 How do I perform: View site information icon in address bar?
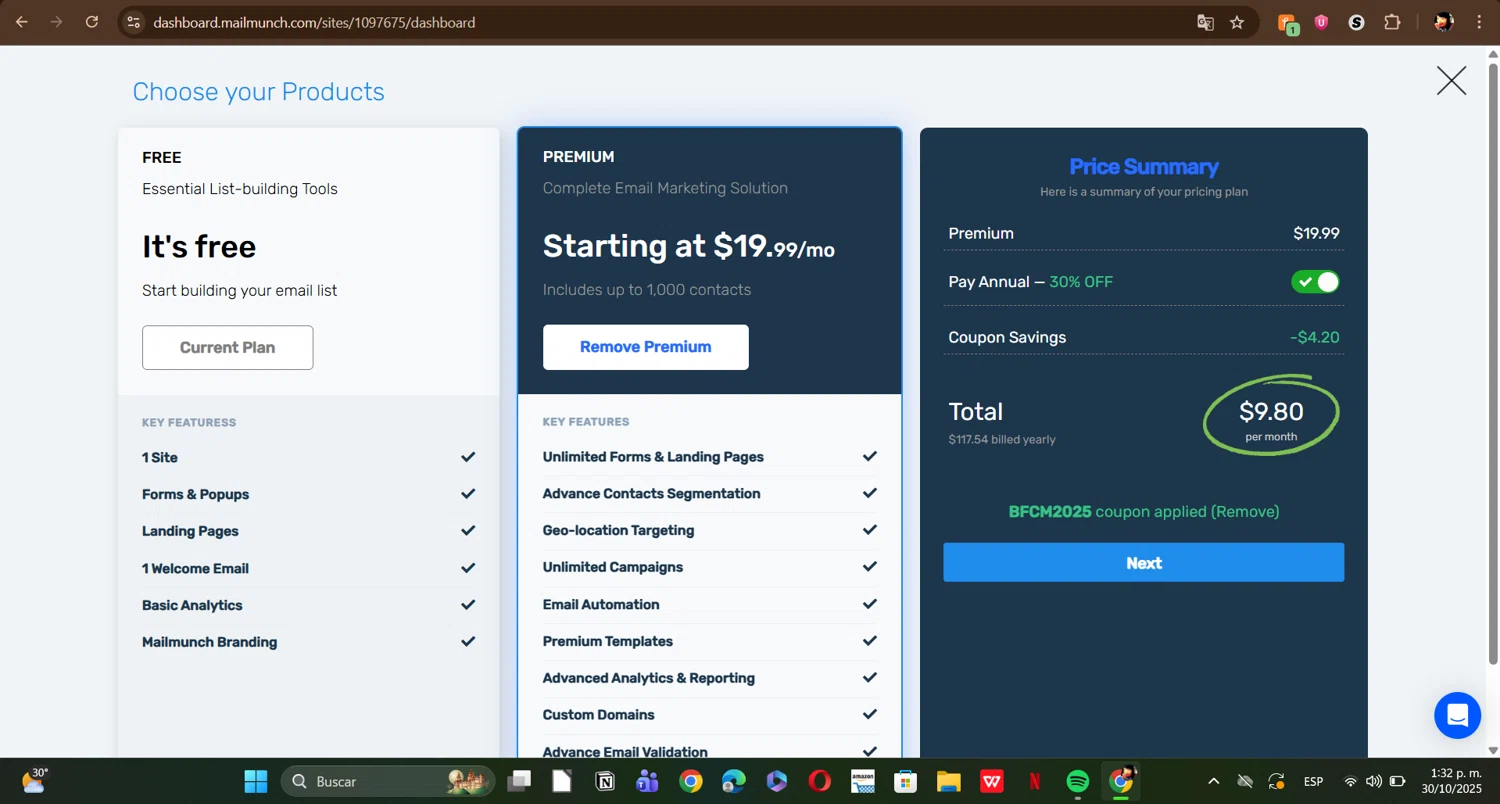(134, 22)
